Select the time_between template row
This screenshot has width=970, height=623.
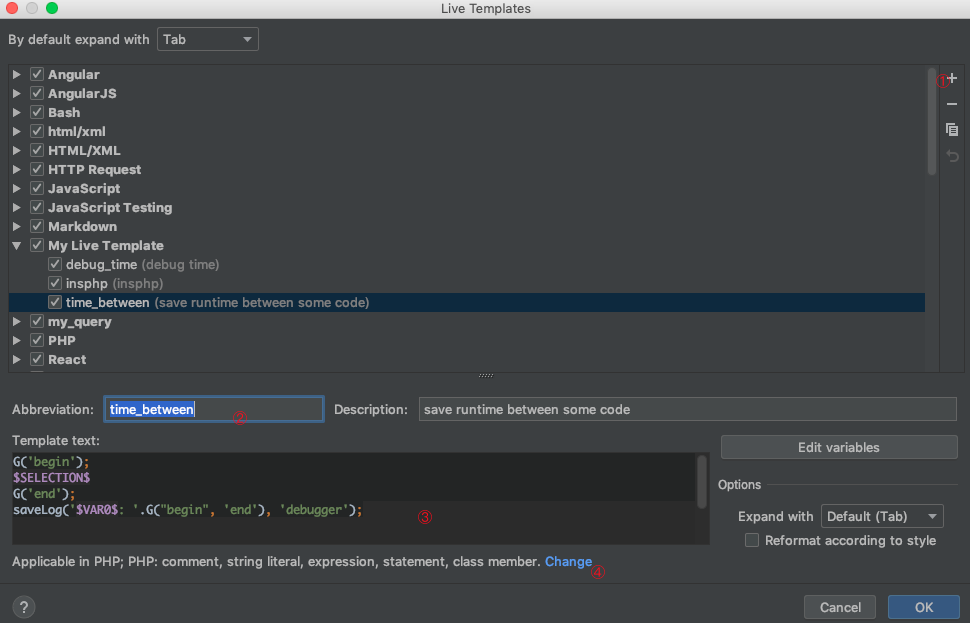click(217, 303)
